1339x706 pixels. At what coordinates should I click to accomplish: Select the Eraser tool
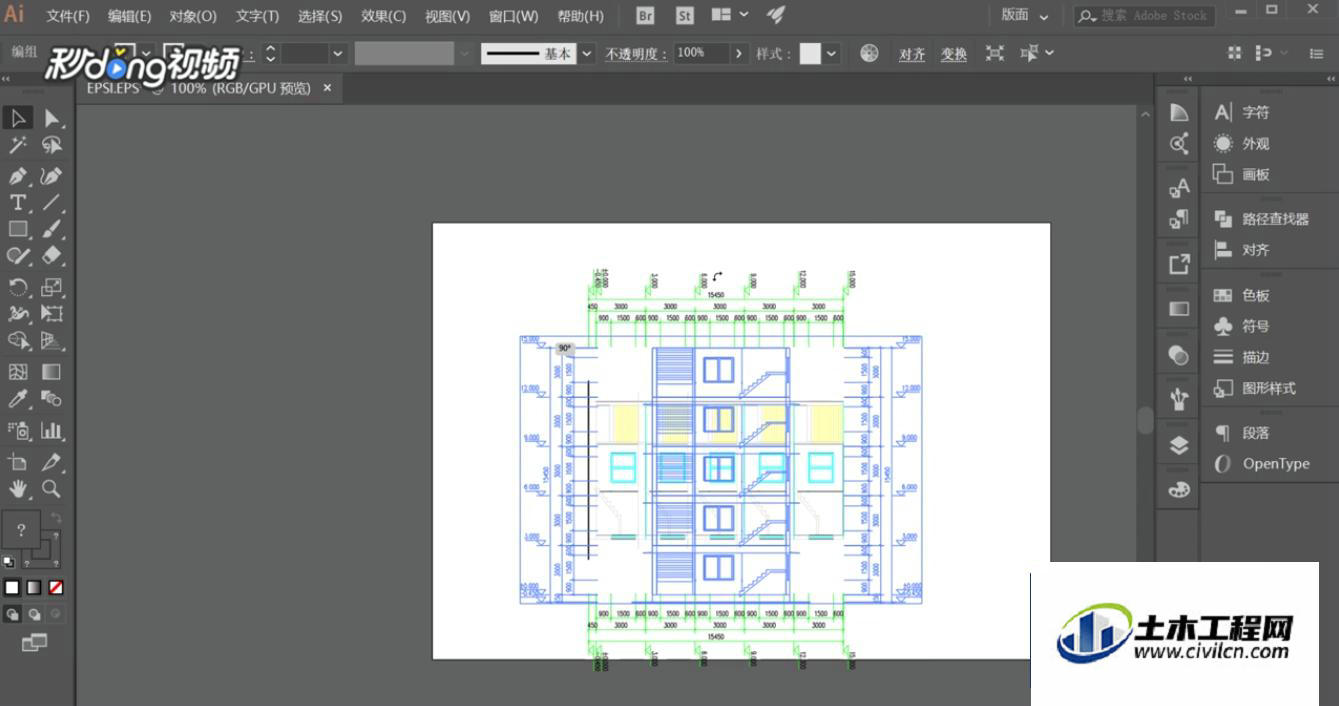pos(52,256)
